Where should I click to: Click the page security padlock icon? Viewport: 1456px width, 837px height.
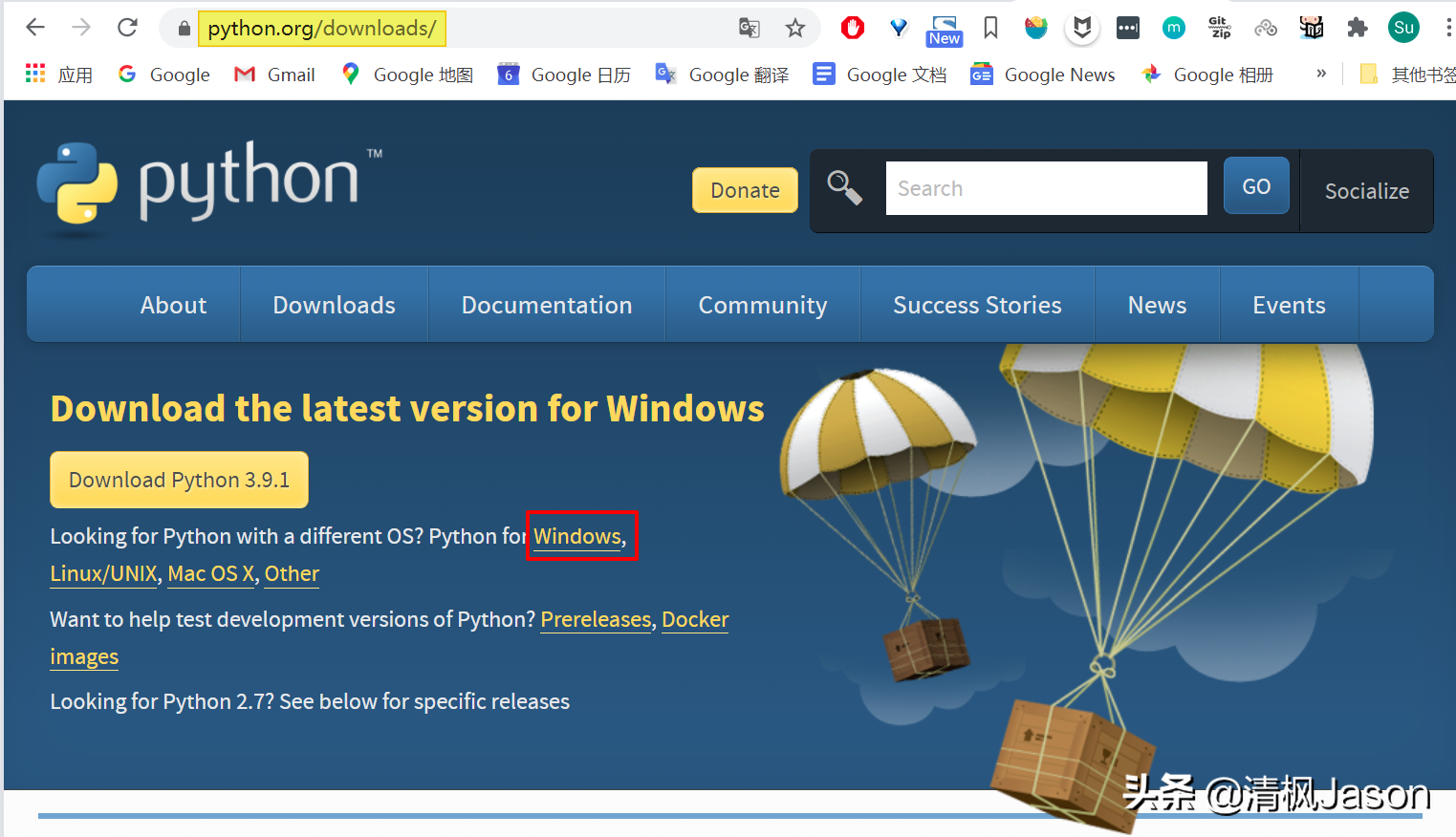click(x=182, y=29)
